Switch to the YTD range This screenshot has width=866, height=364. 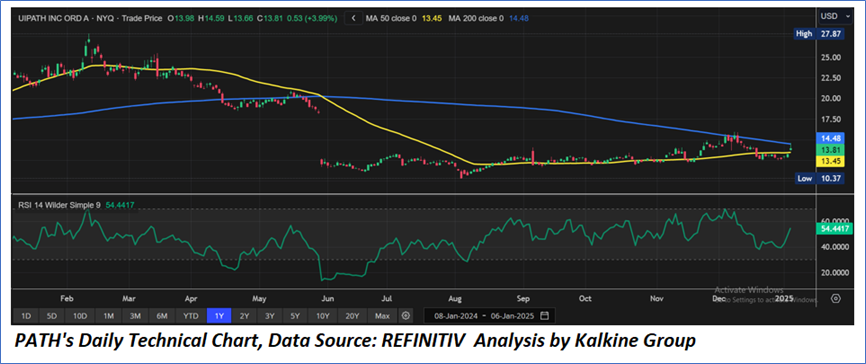point(190,316)
